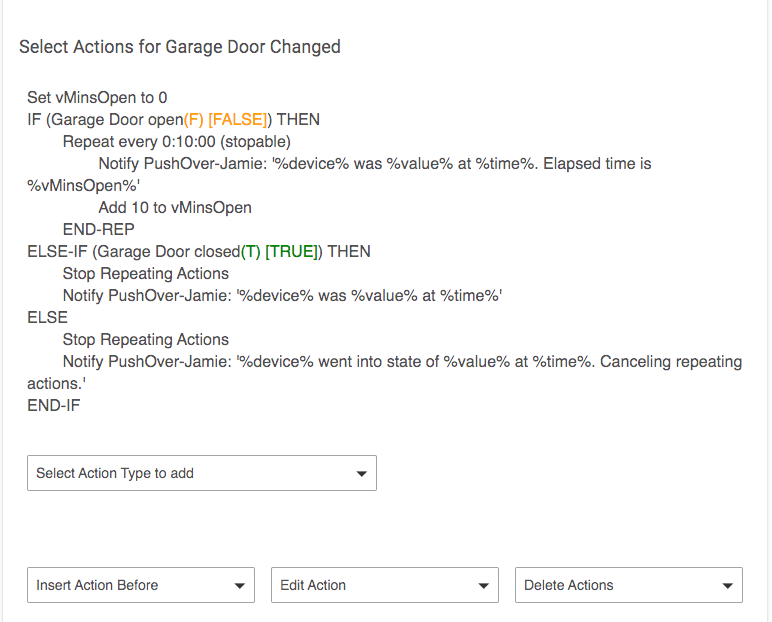The image size is (772, 622).
Task: Click the green [TRUE] condition indicator
Action: (x=292, y=252)
